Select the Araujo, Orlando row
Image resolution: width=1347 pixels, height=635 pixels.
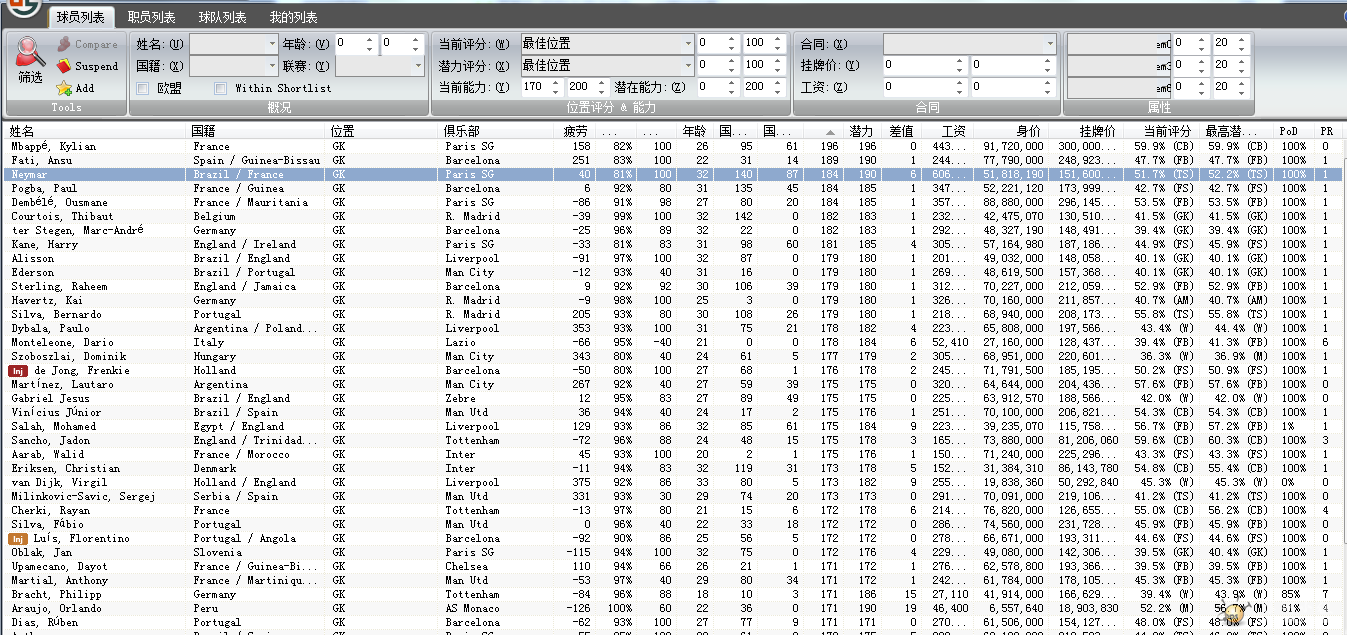(673, 608)
